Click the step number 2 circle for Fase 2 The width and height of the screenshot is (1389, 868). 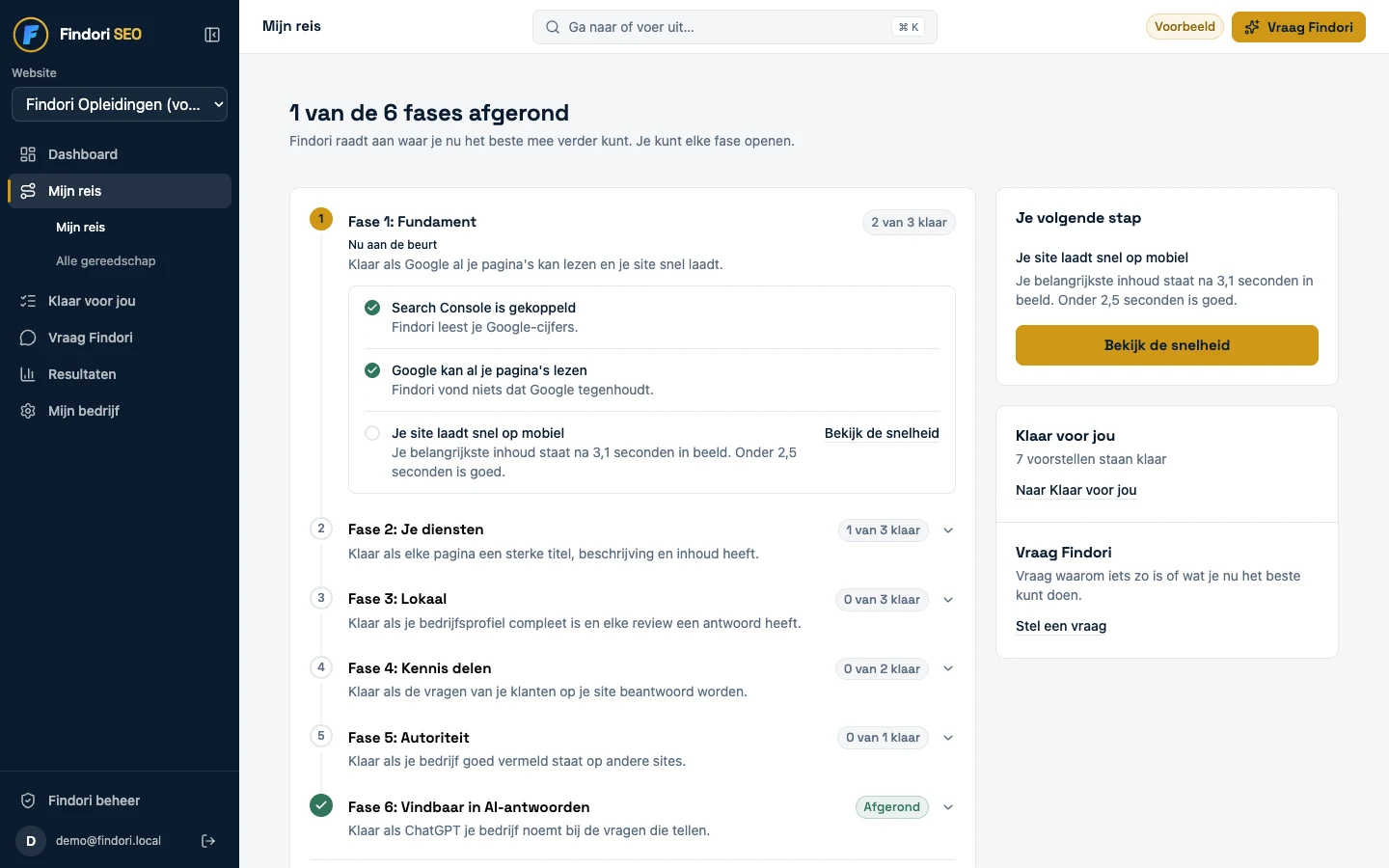tap(321, 529)
